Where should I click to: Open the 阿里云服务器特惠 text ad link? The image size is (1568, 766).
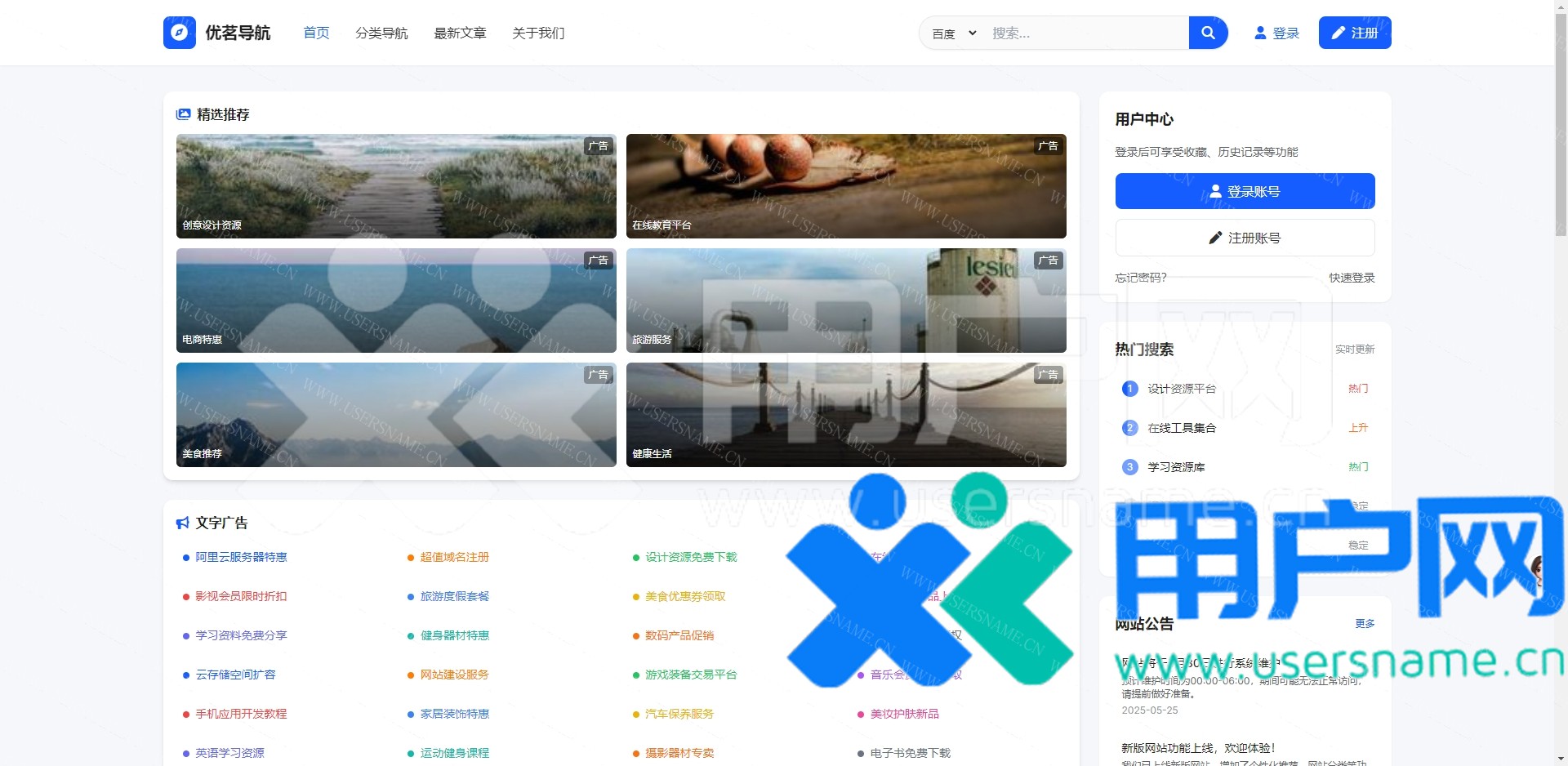tap(241, 557)
